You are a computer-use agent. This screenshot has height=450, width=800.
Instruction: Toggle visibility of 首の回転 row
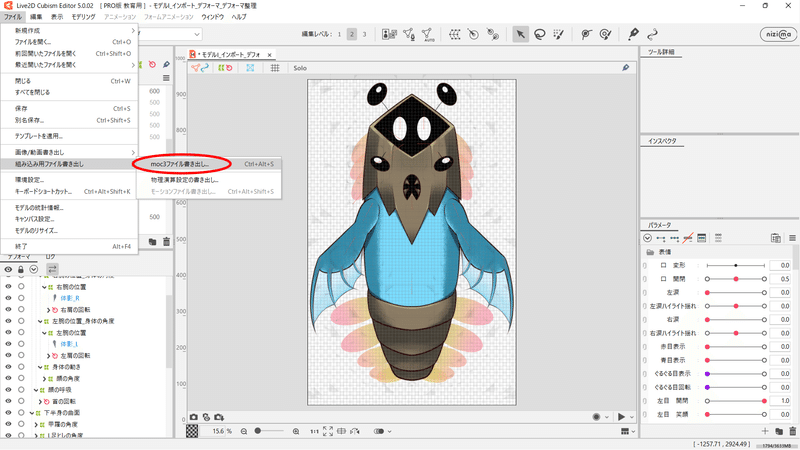(8, 402)
